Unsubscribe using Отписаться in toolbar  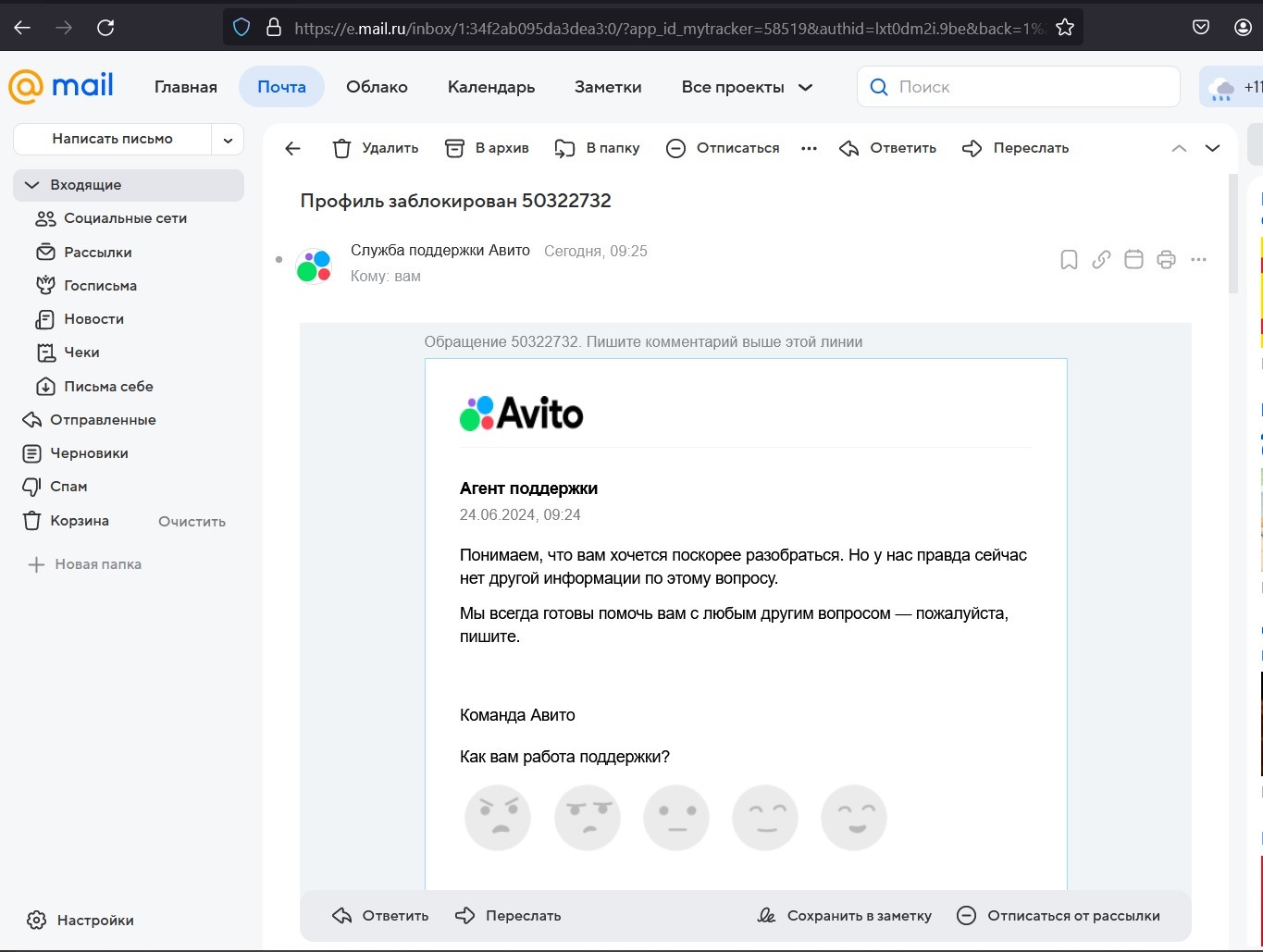[723, 148]
